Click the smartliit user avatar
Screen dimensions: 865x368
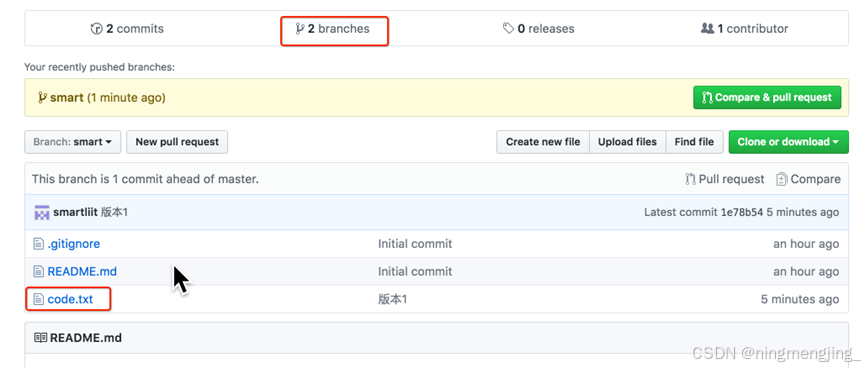click(42, 212)
